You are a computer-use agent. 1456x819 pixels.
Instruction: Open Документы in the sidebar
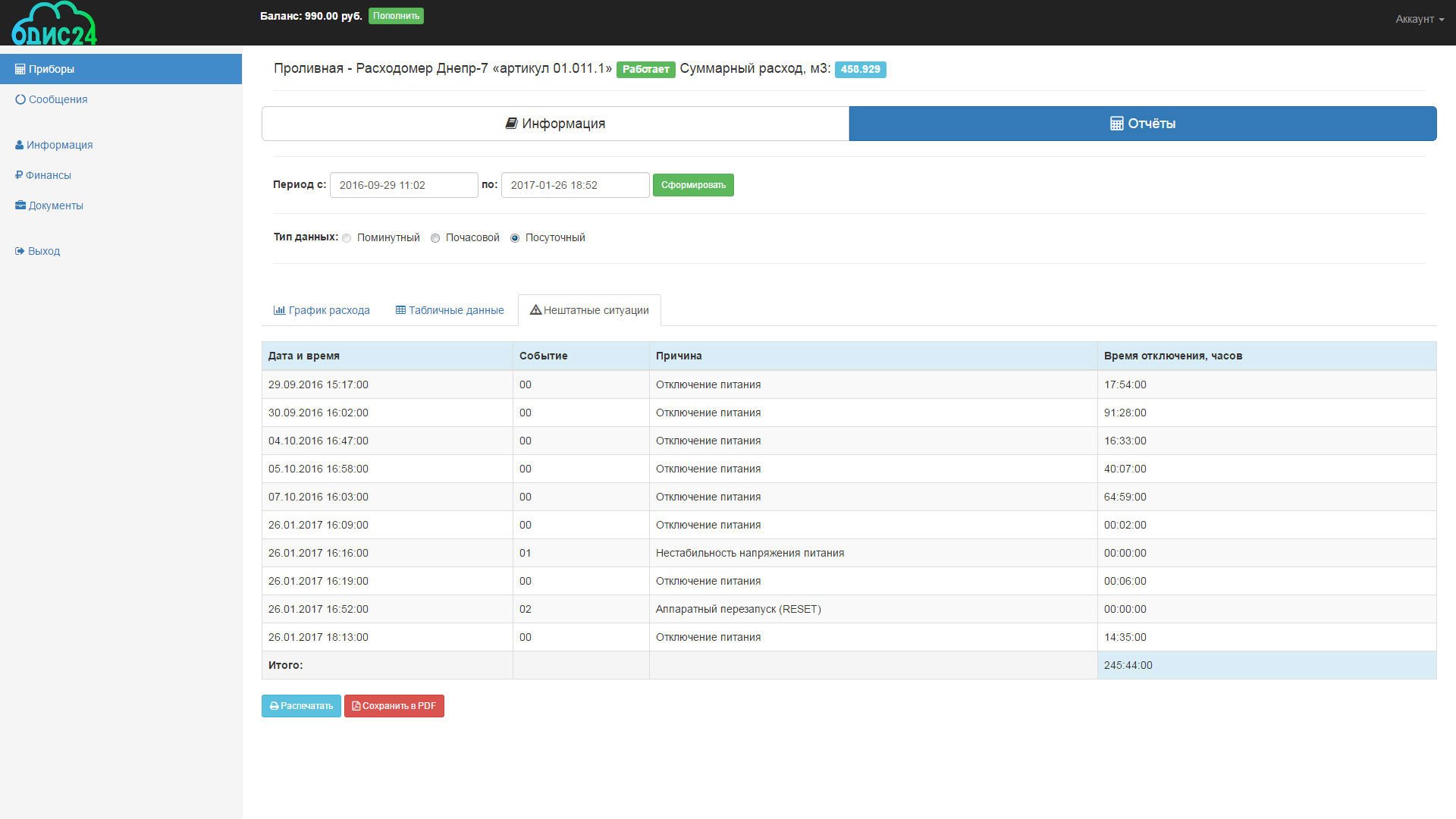tap(49, 206)
